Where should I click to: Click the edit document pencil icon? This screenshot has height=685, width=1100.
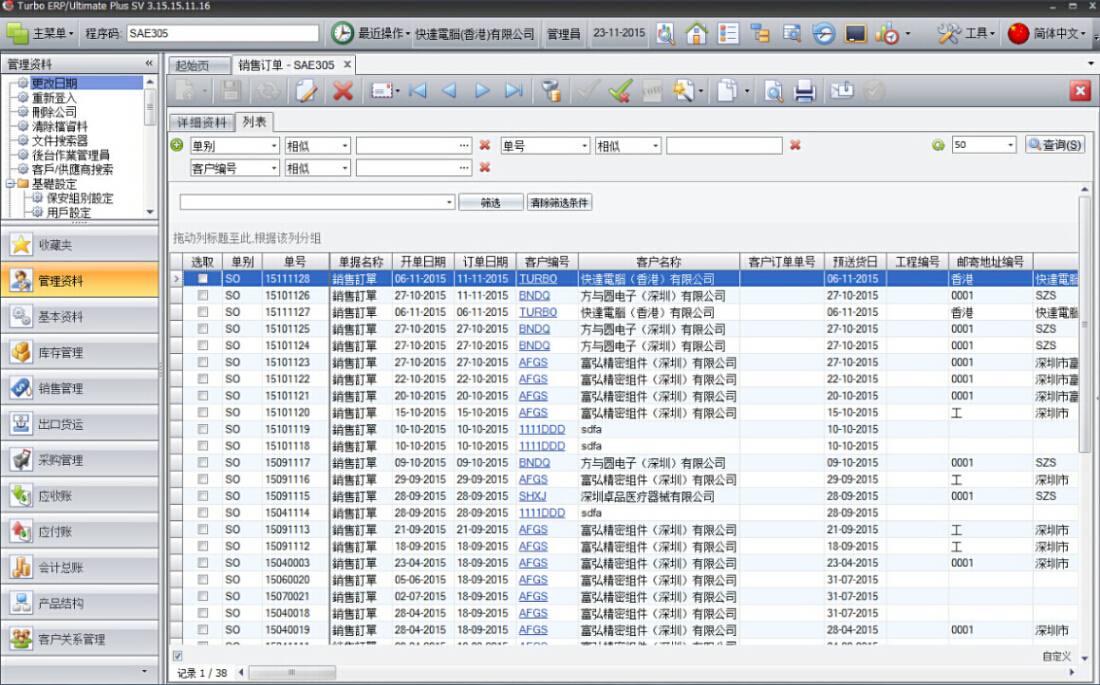[306, 91]
